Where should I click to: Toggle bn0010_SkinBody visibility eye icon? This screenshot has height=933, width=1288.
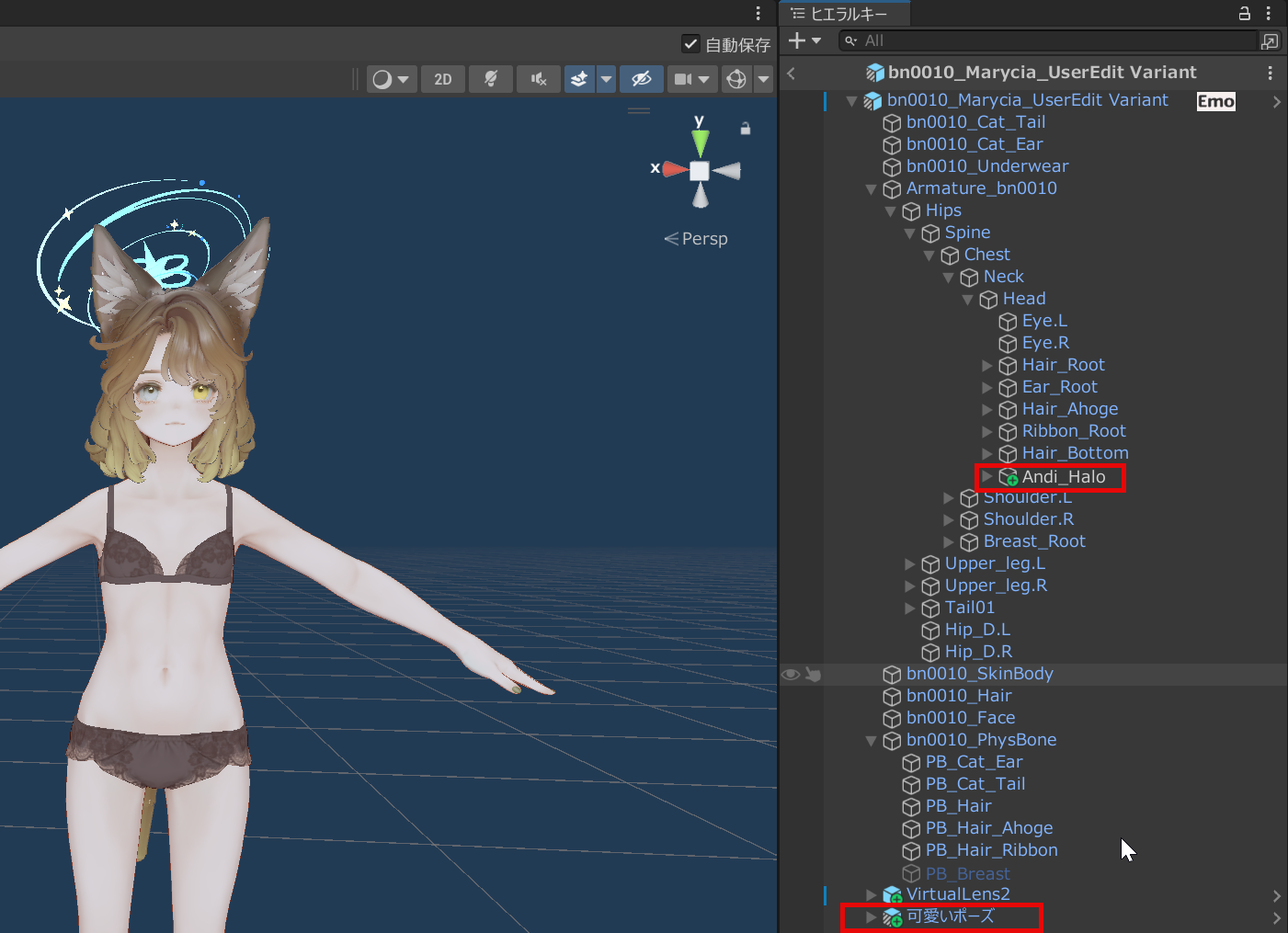pos(790,675)
